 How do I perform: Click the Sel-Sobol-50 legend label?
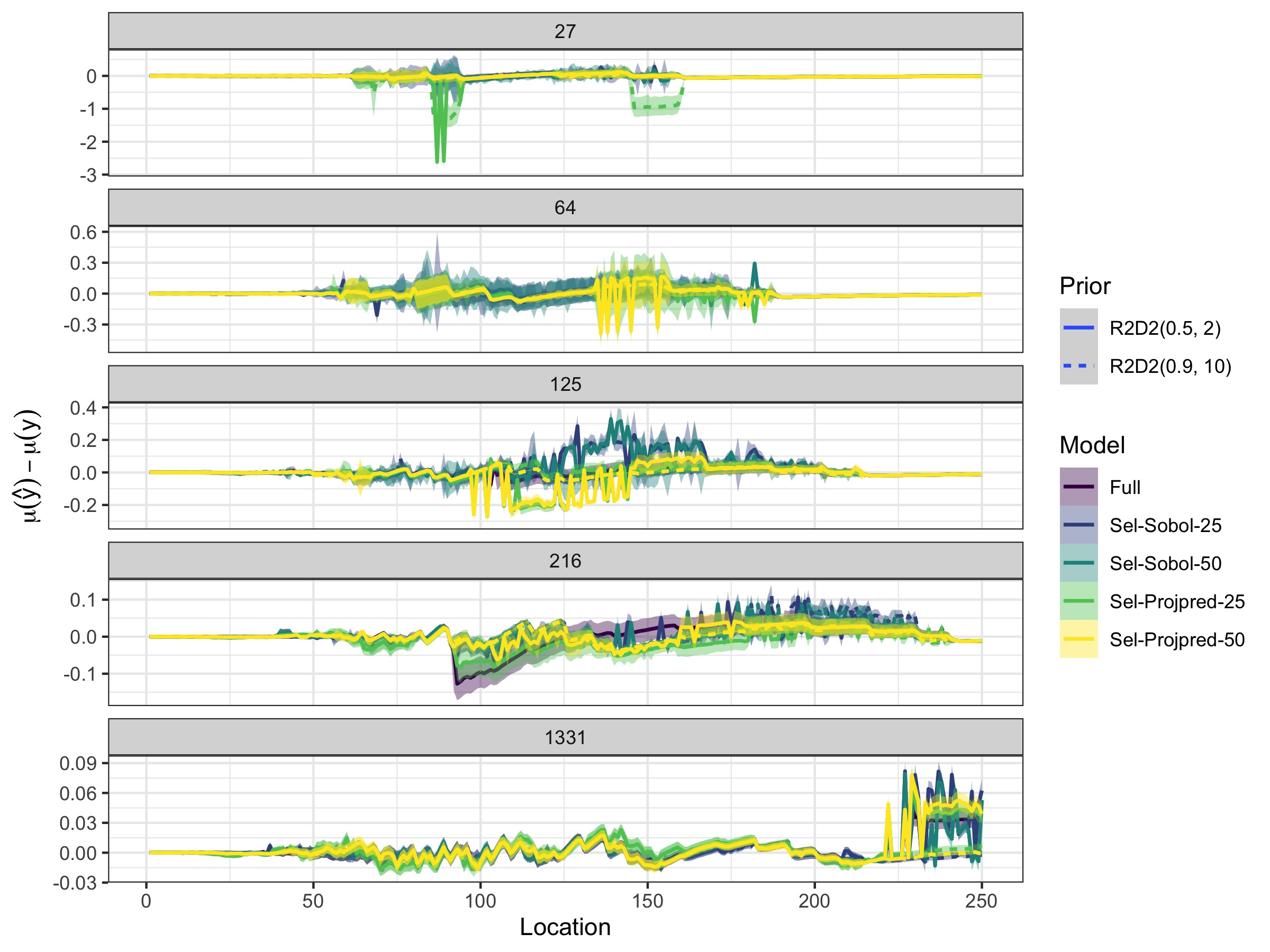(1165, 563)
